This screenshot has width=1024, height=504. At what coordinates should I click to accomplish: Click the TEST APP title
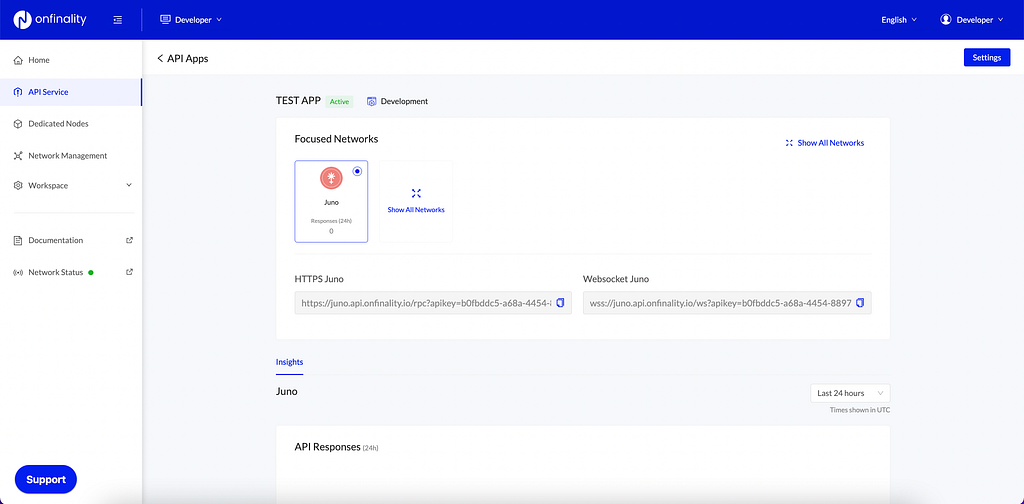(298, 101)
